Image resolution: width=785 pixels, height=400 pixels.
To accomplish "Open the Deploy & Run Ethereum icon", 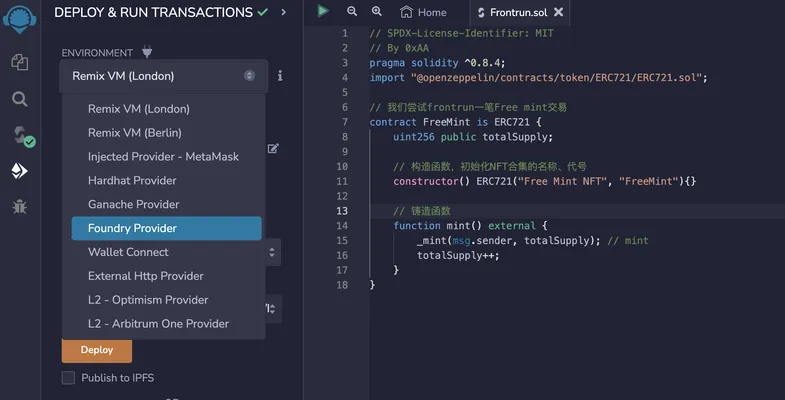I will coord(20,171).
